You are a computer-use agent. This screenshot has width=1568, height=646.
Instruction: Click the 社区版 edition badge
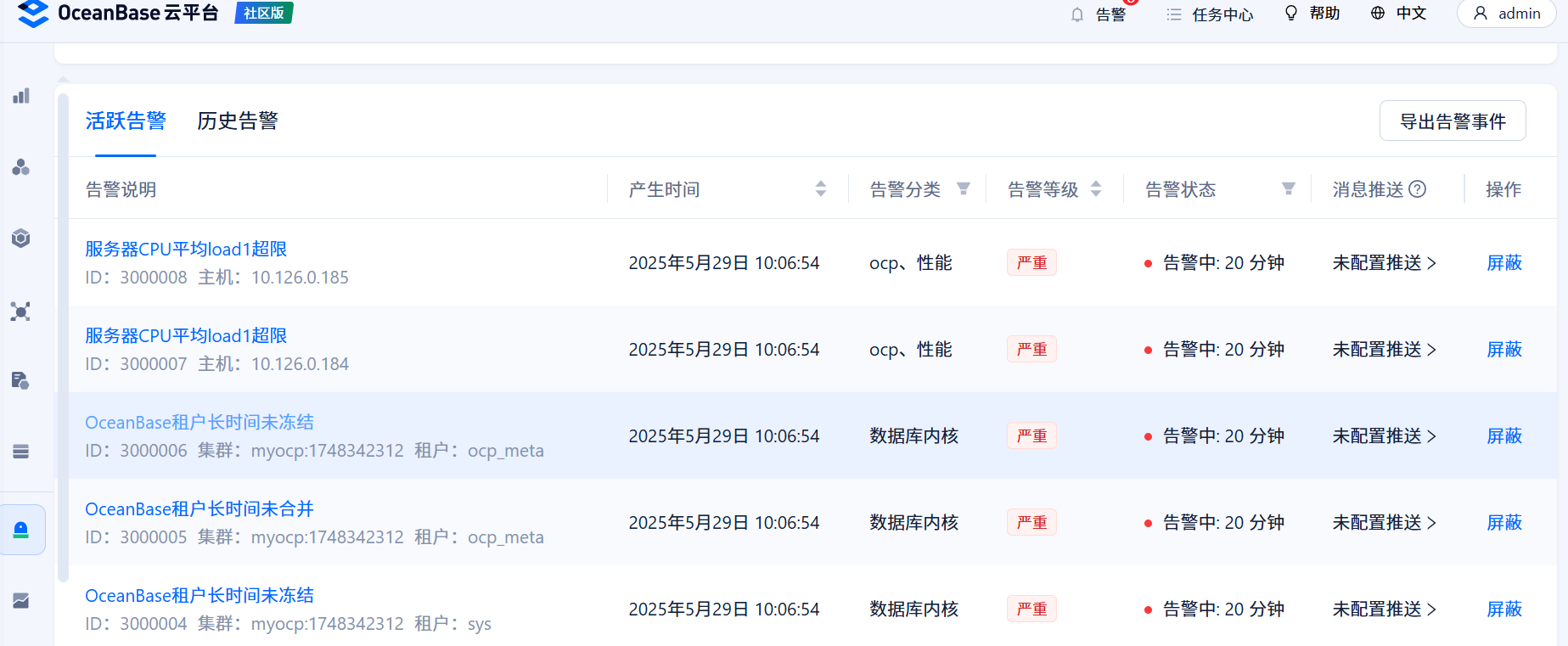click(x=264, y=13)
